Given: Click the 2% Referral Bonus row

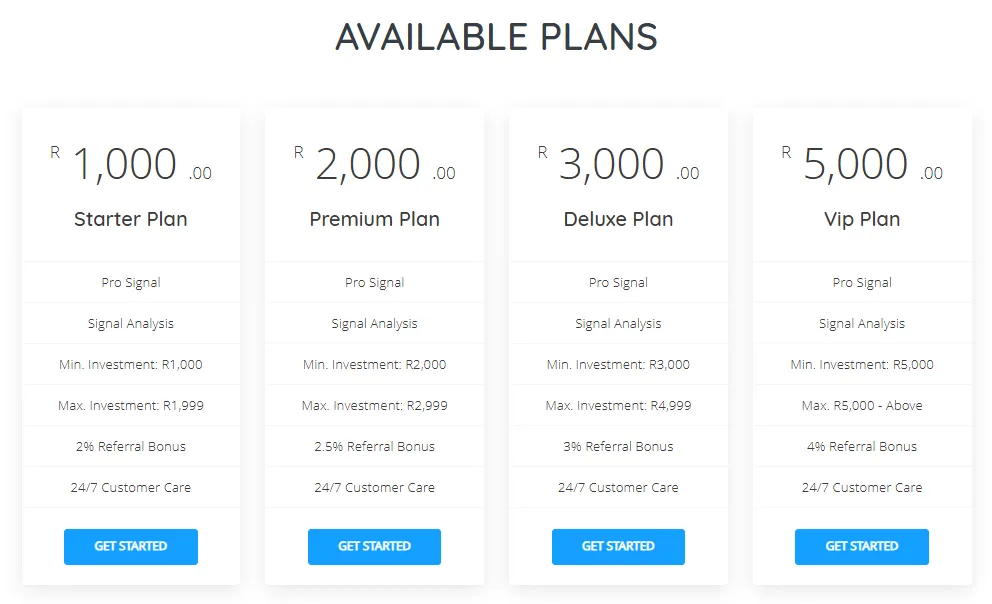Looking at the screenshot, I should [131, 446].
